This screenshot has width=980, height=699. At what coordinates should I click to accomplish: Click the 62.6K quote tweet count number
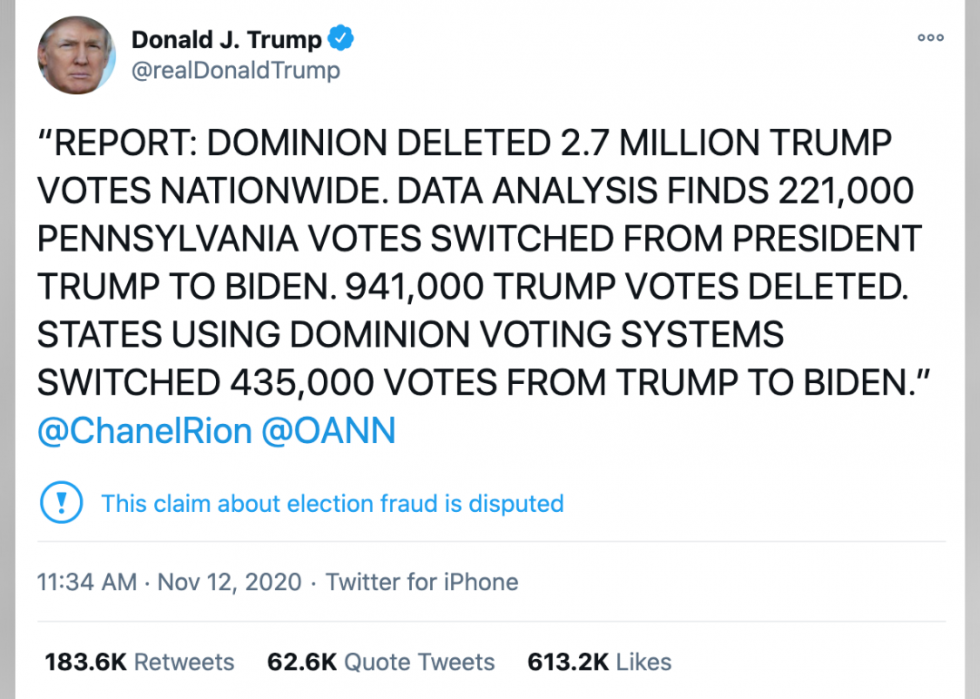[x=299, y=662]
